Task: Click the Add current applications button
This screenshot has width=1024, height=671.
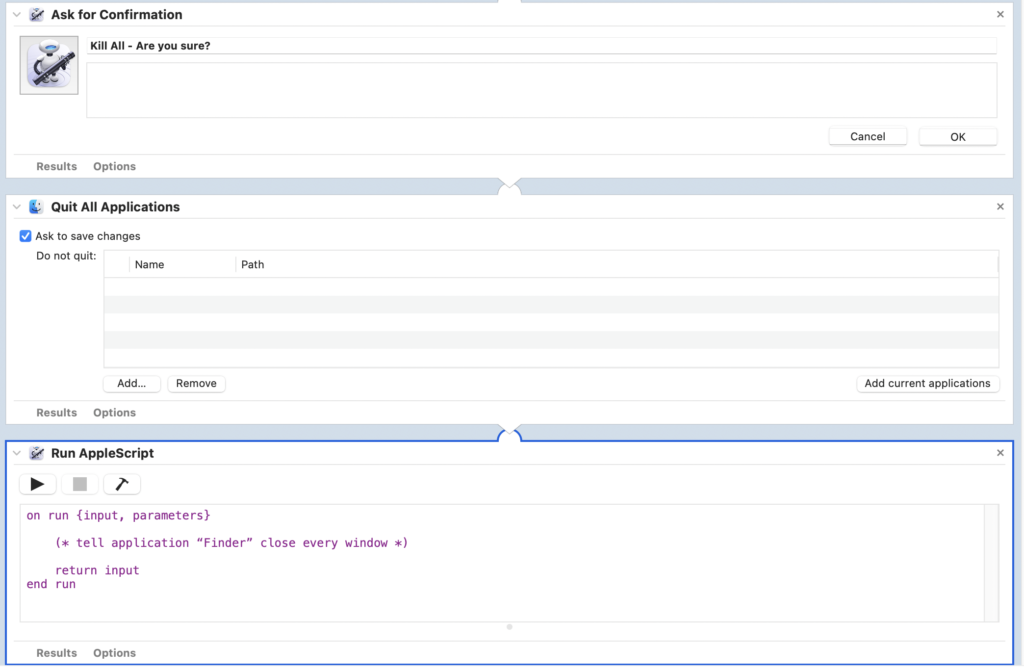Action: pos(927,384)
